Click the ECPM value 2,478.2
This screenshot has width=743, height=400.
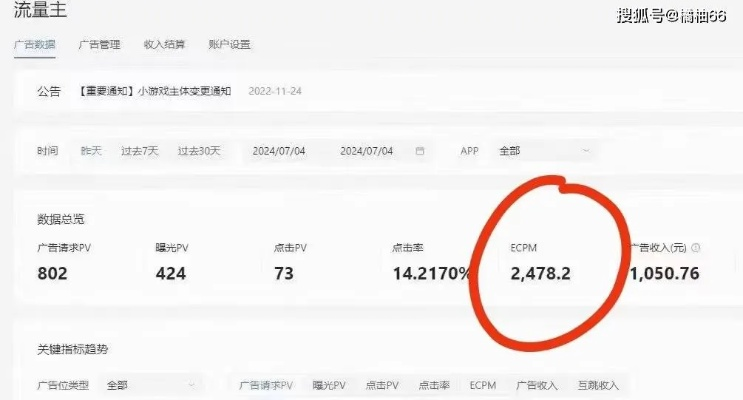tap(541, 273)
